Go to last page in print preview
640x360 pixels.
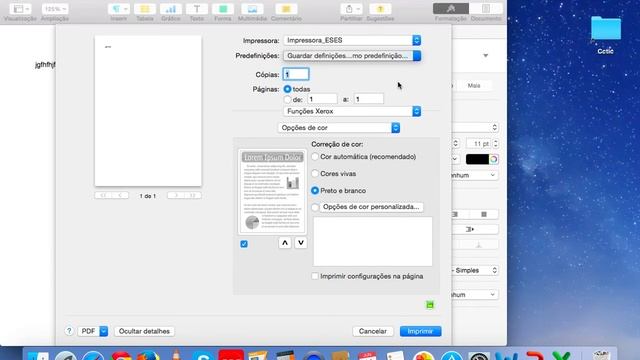[x=193, y=196]
